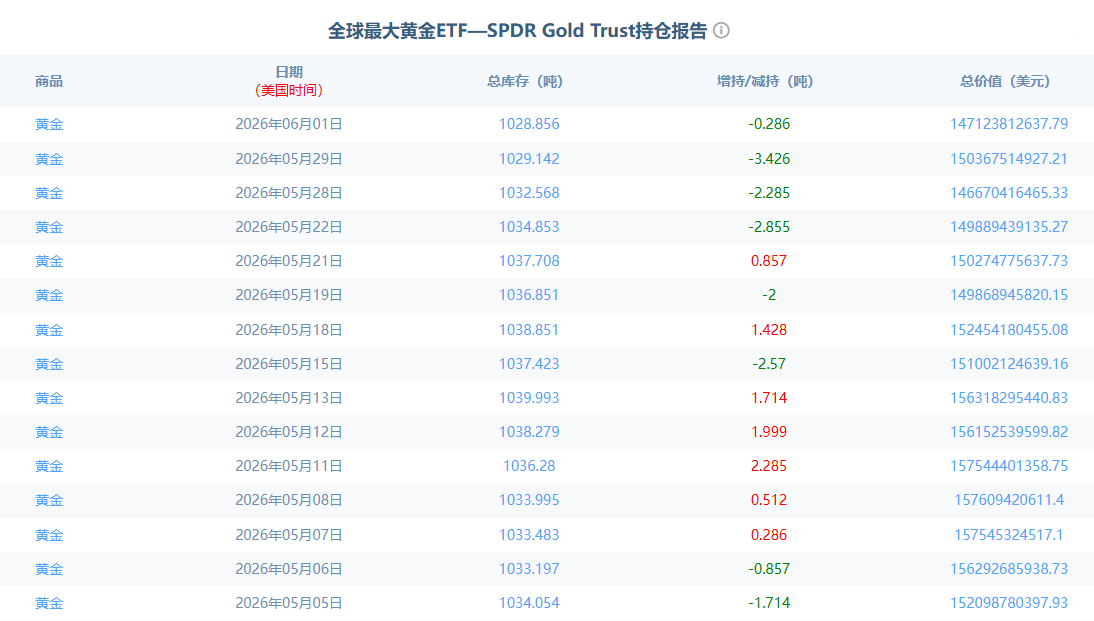Select the date 2026年05月05日
This screenshot has height=621, width=1094.
[x=289, y=603]
